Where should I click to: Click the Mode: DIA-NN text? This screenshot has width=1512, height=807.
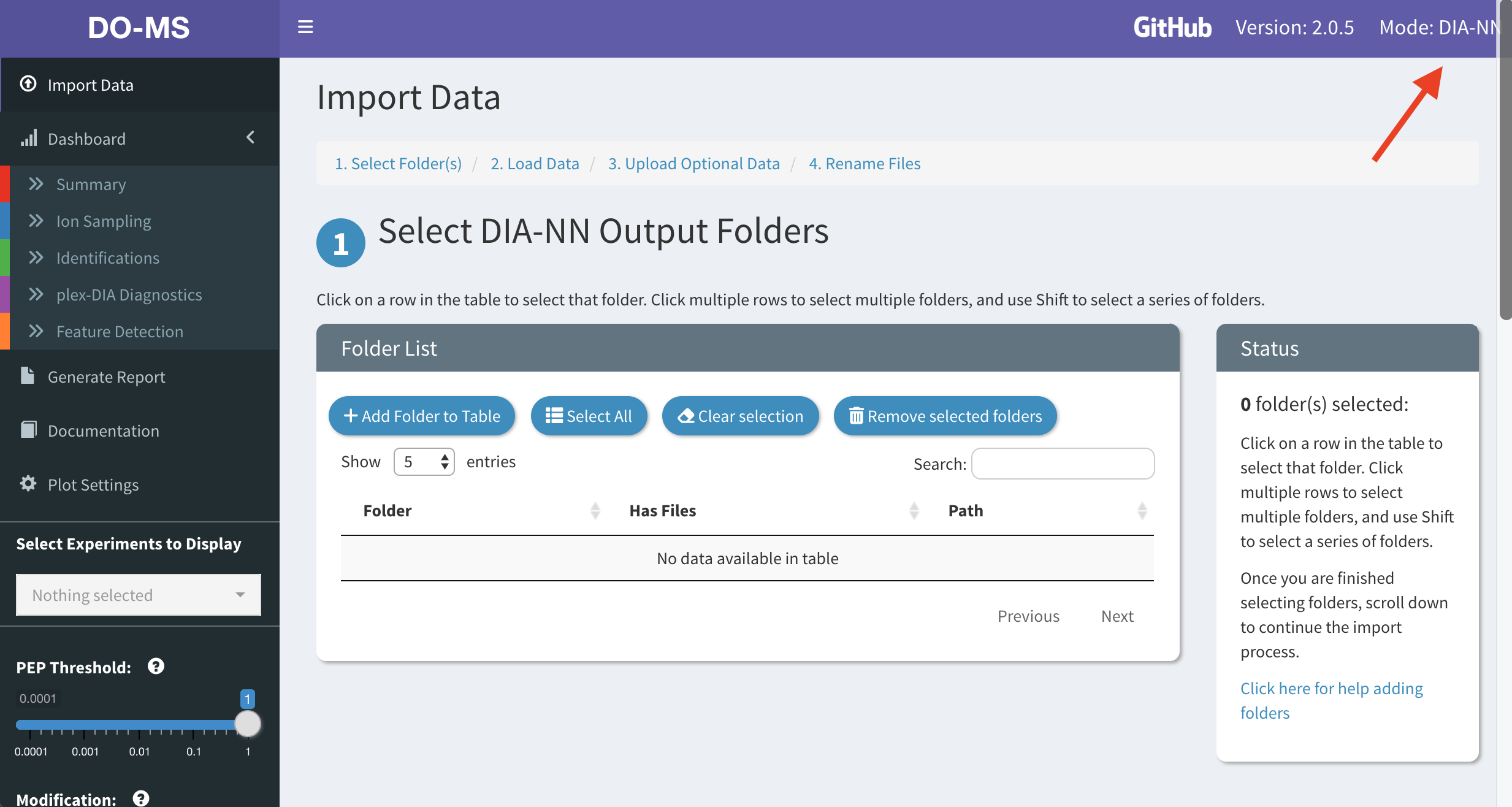(x=1438, y=28)
